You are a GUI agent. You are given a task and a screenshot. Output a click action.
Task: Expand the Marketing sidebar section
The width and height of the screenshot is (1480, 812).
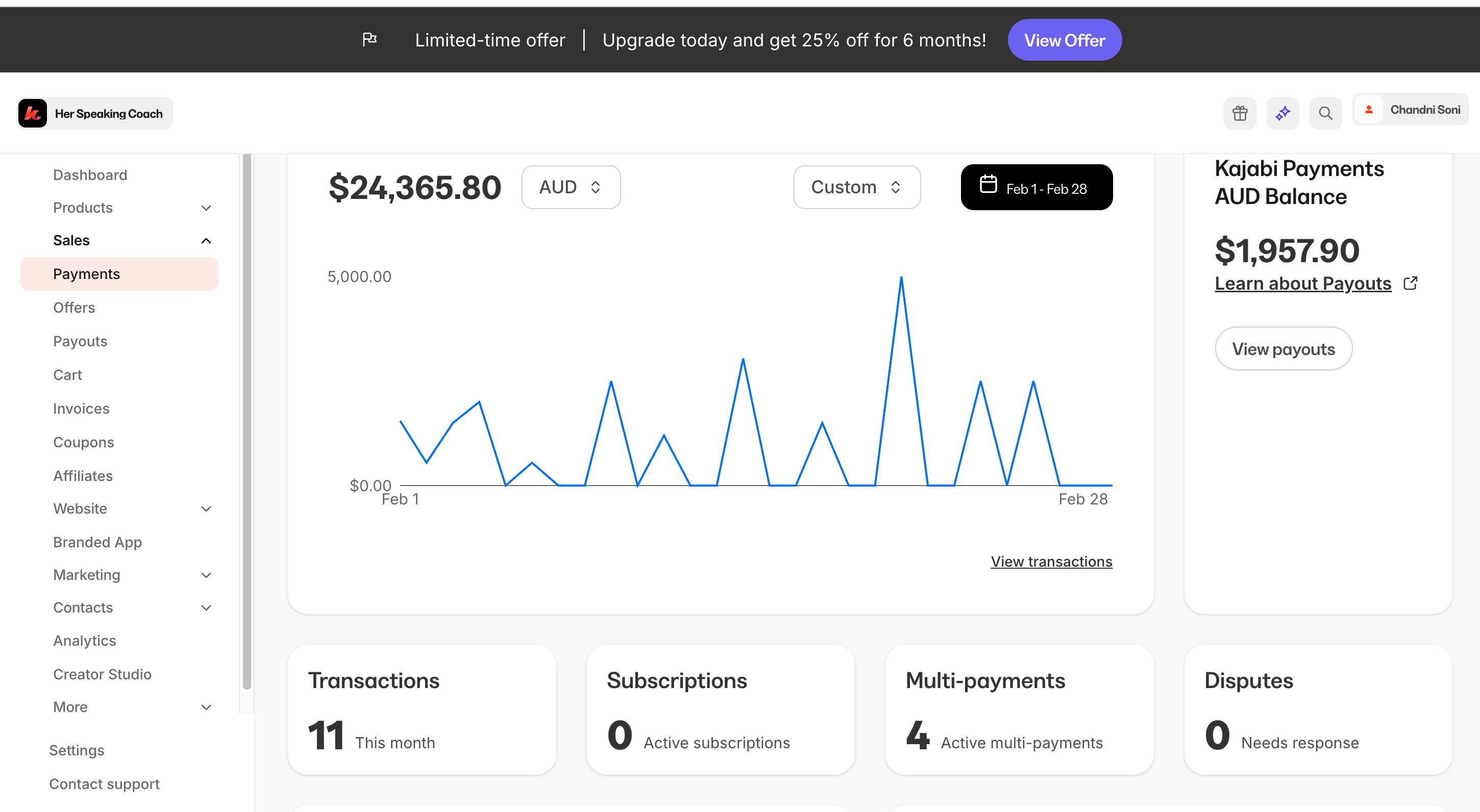tap(206, 575)
